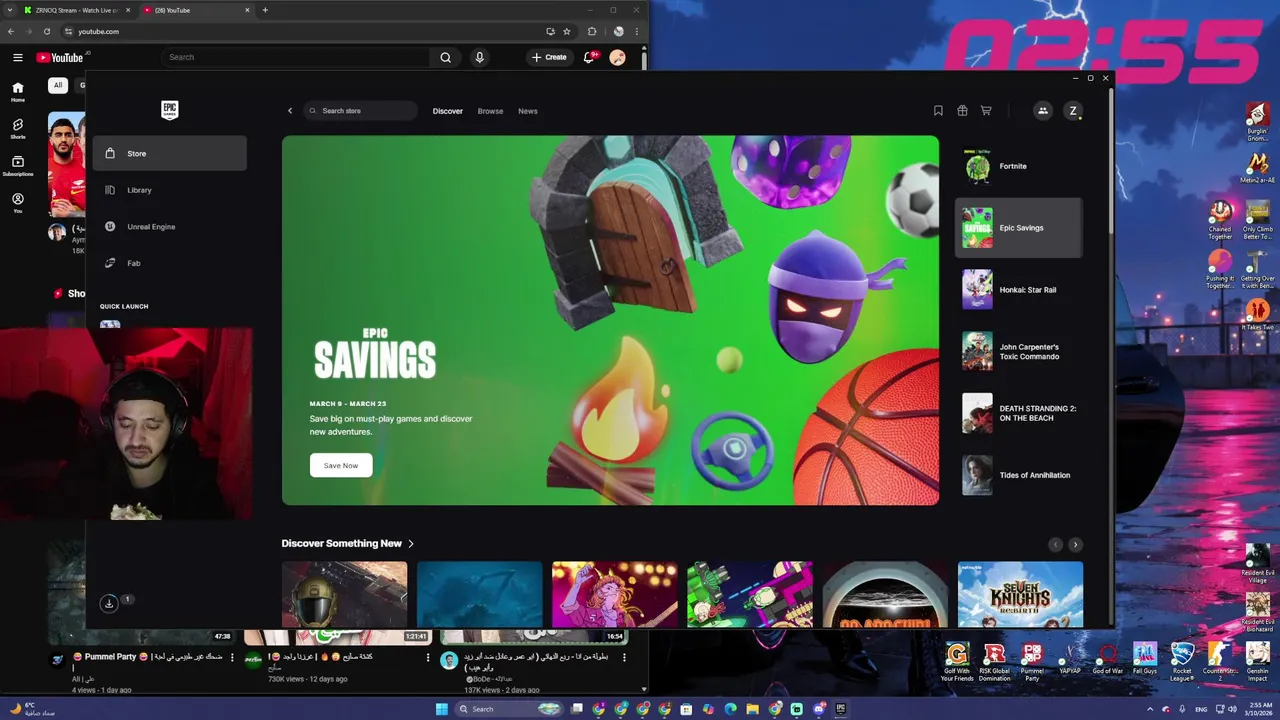
Task: Switch to the Browse tab
Action: [x=490, y=111]
